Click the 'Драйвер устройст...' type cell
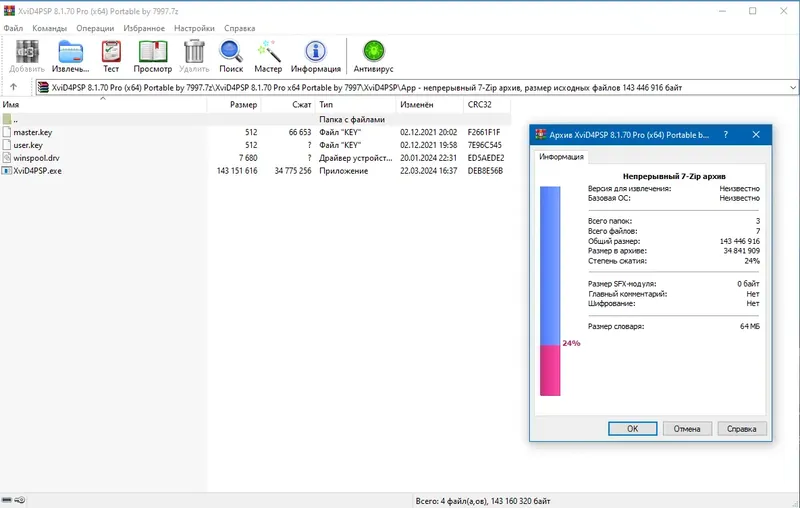 tap(356, 158)
